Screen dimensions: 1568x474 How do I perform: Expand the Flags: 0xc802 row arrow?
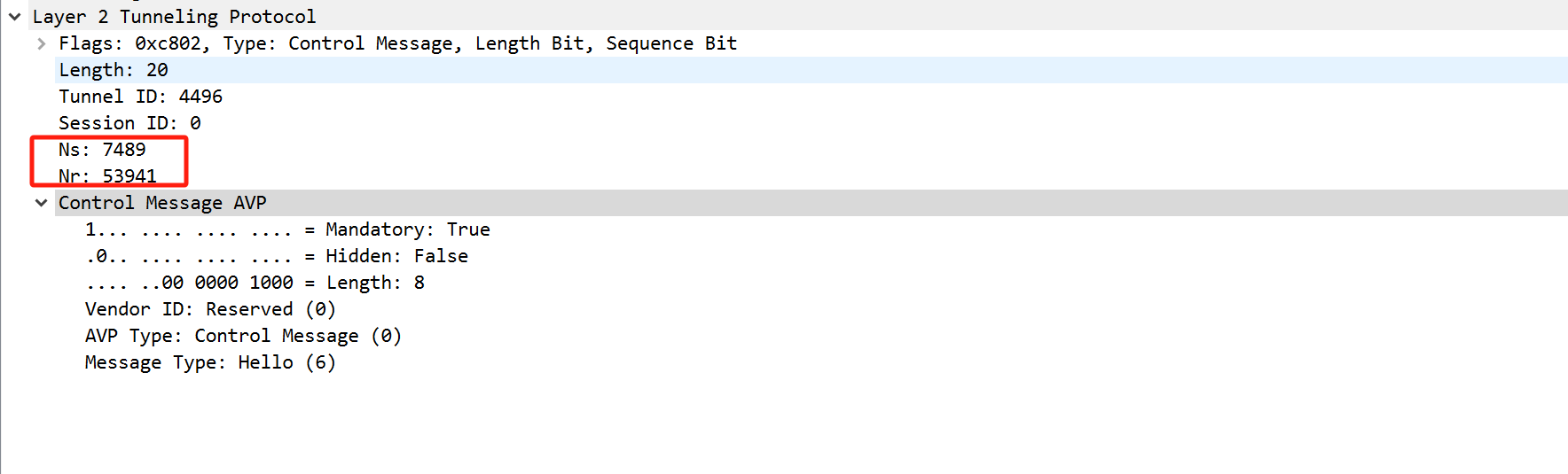point(42,43)
